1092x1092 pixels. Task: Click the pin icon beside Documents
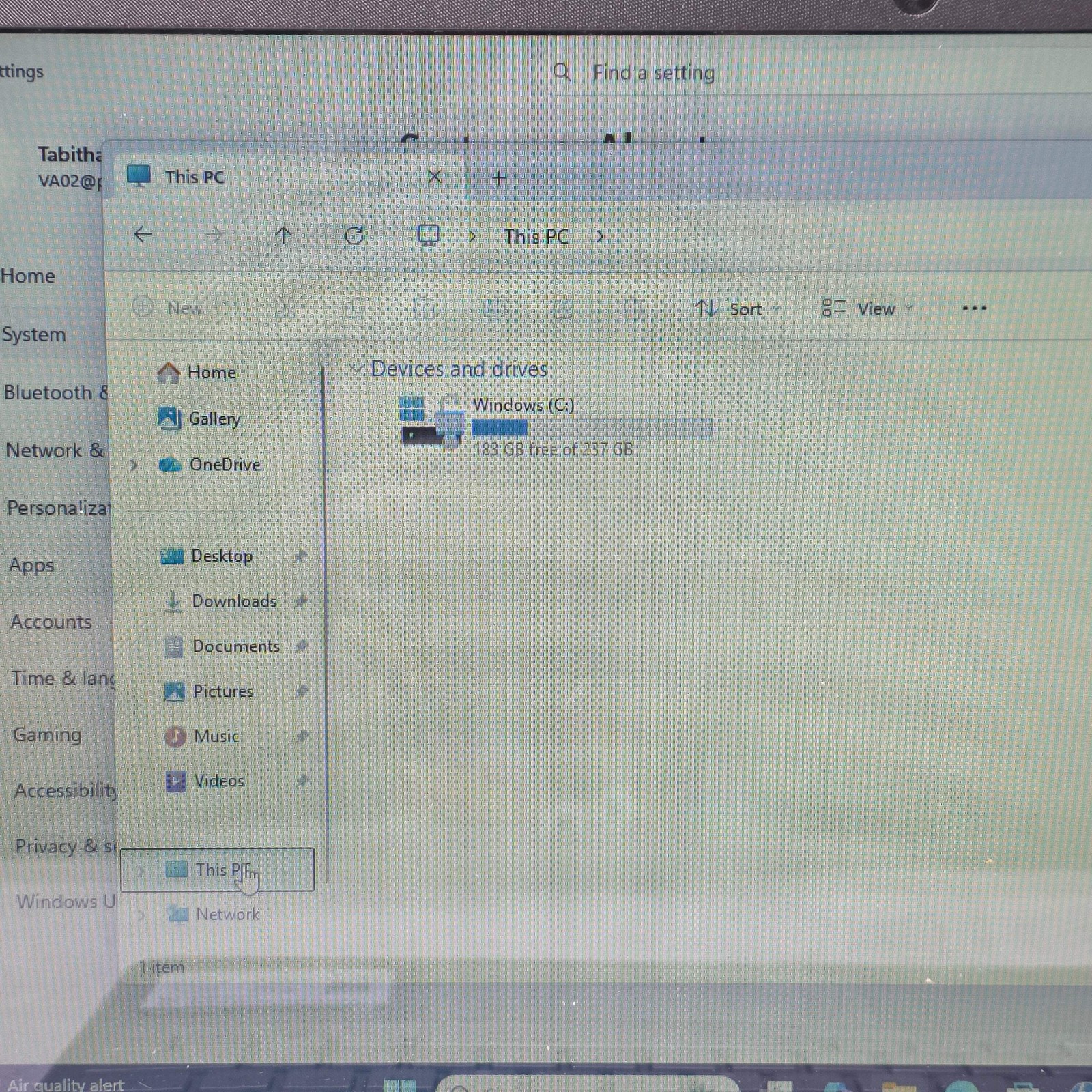[301, 646]
